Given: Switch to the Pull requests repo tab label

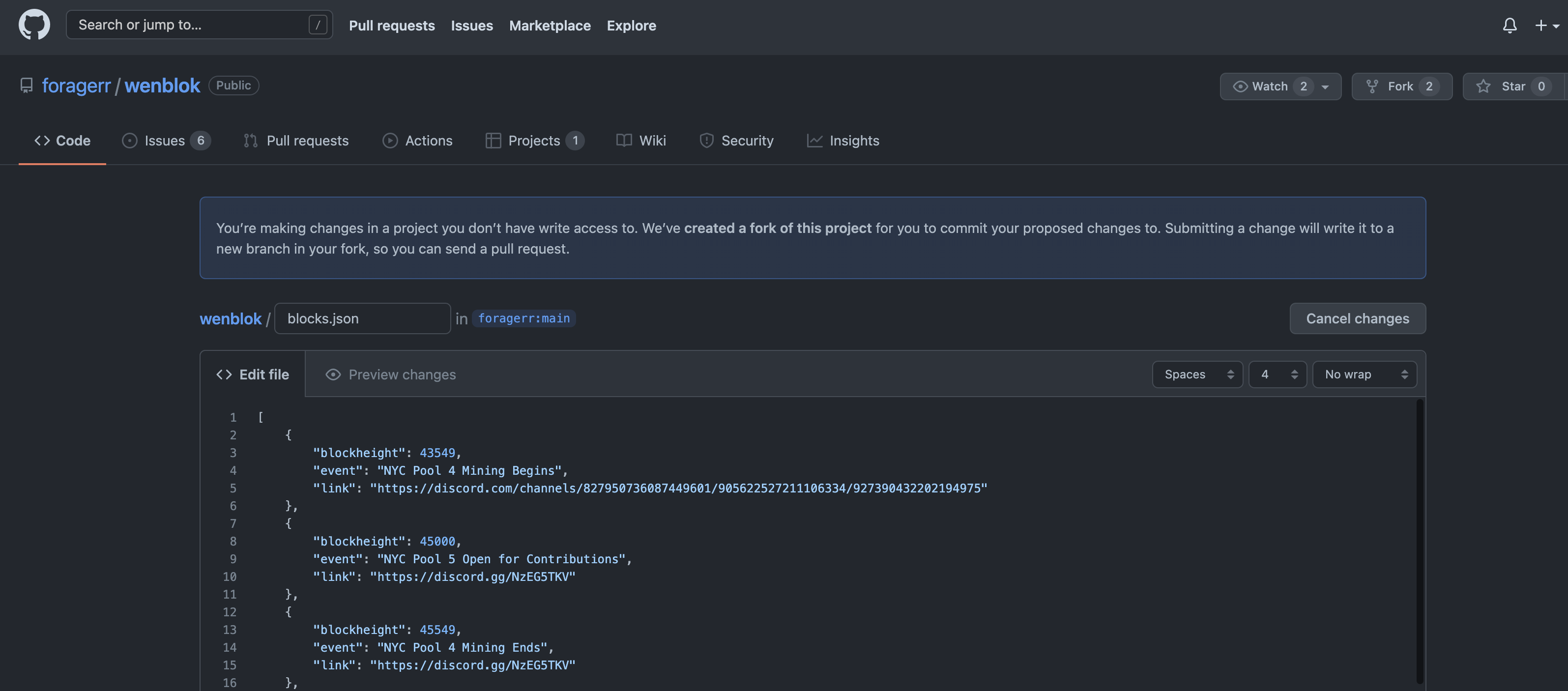Looking at the screenshot, I should pos(307,141).
